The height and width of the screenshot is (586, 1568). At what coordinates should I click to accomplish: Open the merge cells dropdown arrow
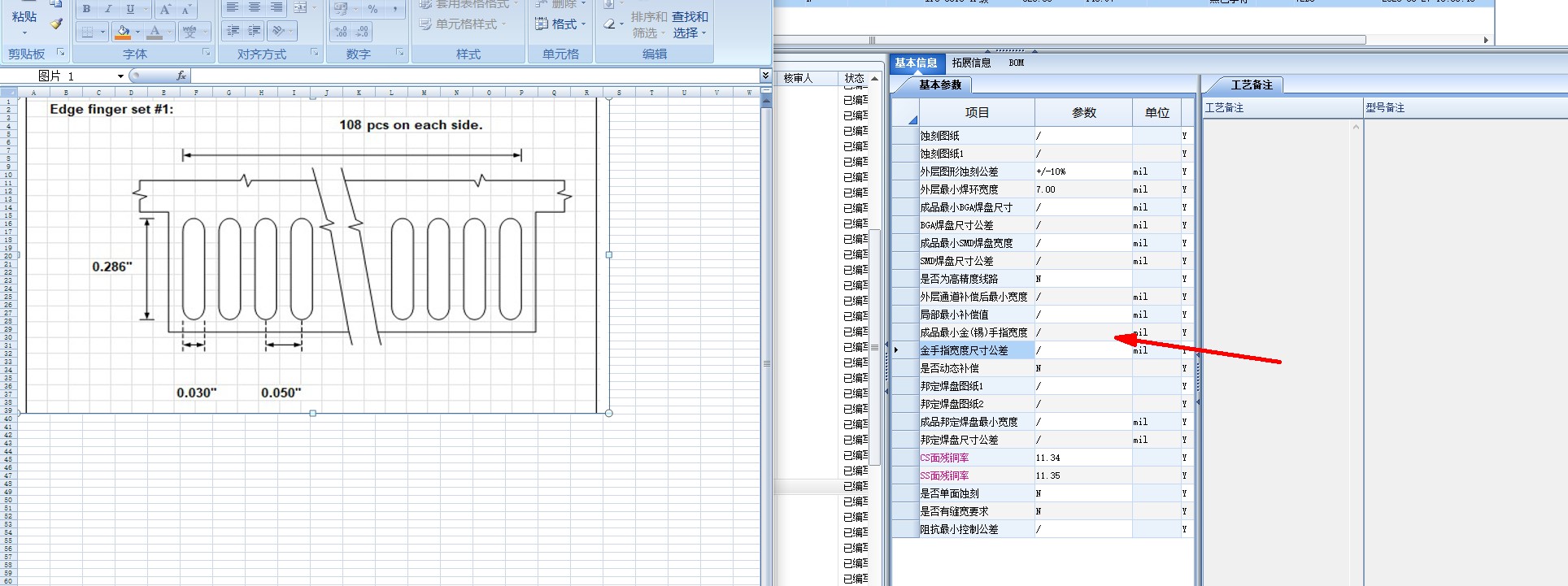pyautogui.click(x=314, y=7)
